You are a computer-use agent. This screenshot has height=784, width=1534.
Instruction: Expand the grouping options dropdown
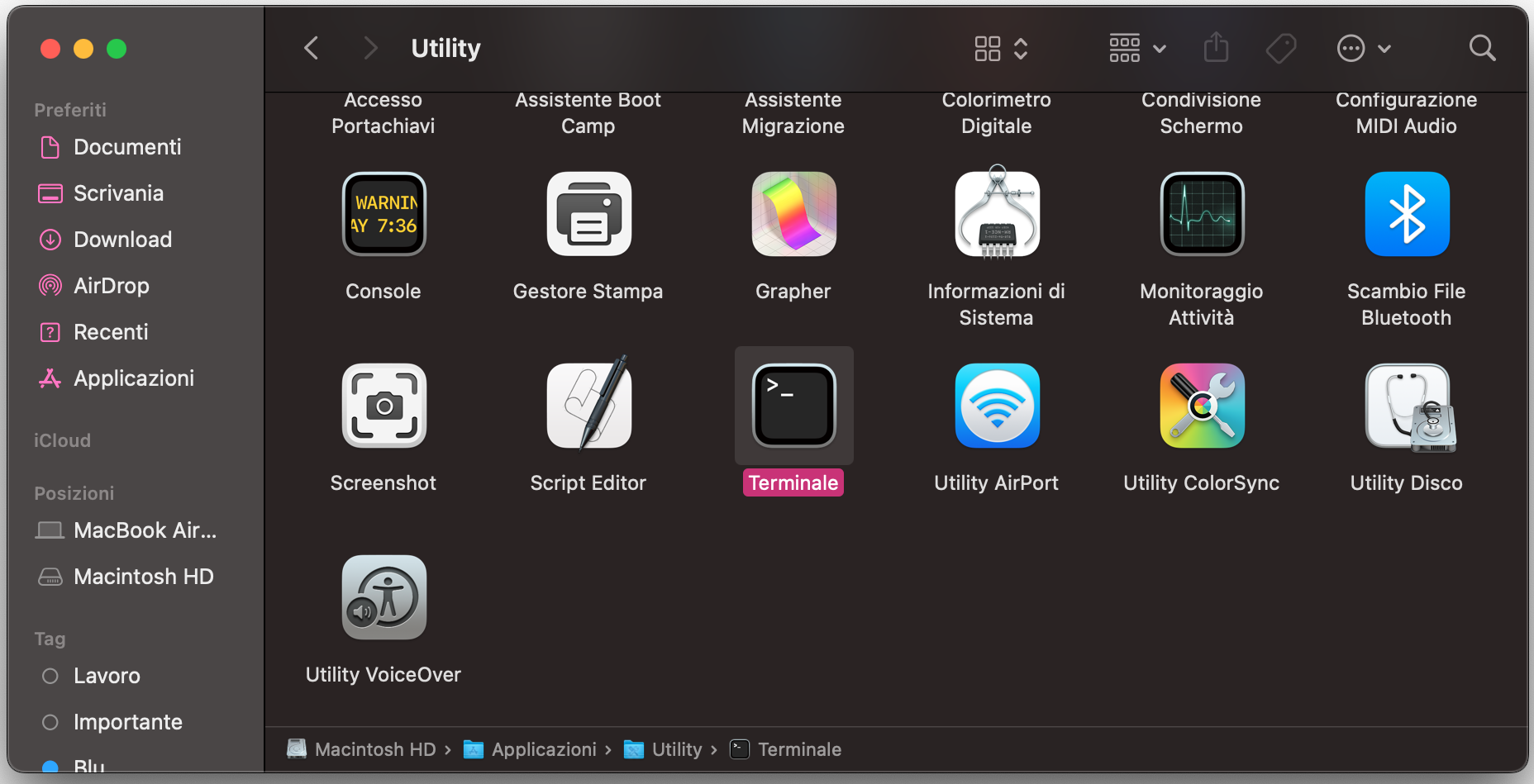[x=1137, y=49]
